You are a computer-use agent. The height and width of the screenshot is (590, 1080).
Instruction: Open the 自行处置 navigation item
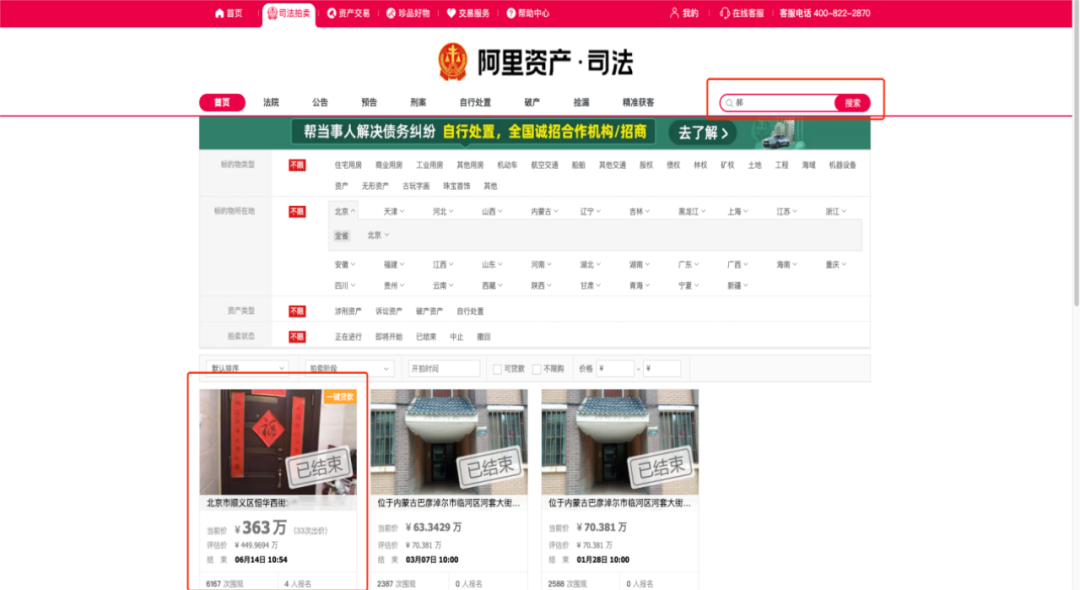click(475, 103)
